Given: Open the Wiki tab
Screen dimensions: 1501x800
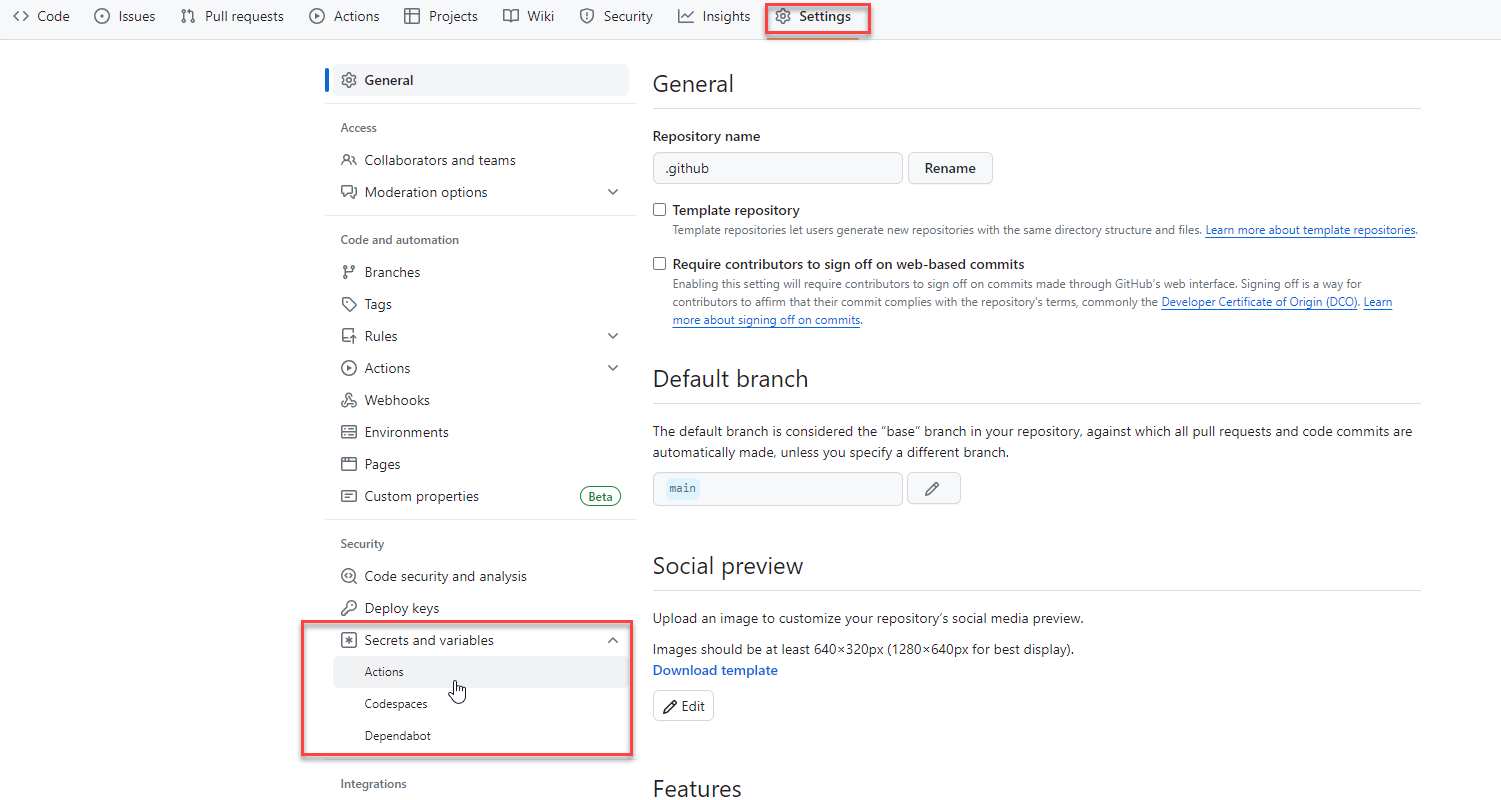Looking at the screenshot, I should pyautogui.click(x=529, y=16).
